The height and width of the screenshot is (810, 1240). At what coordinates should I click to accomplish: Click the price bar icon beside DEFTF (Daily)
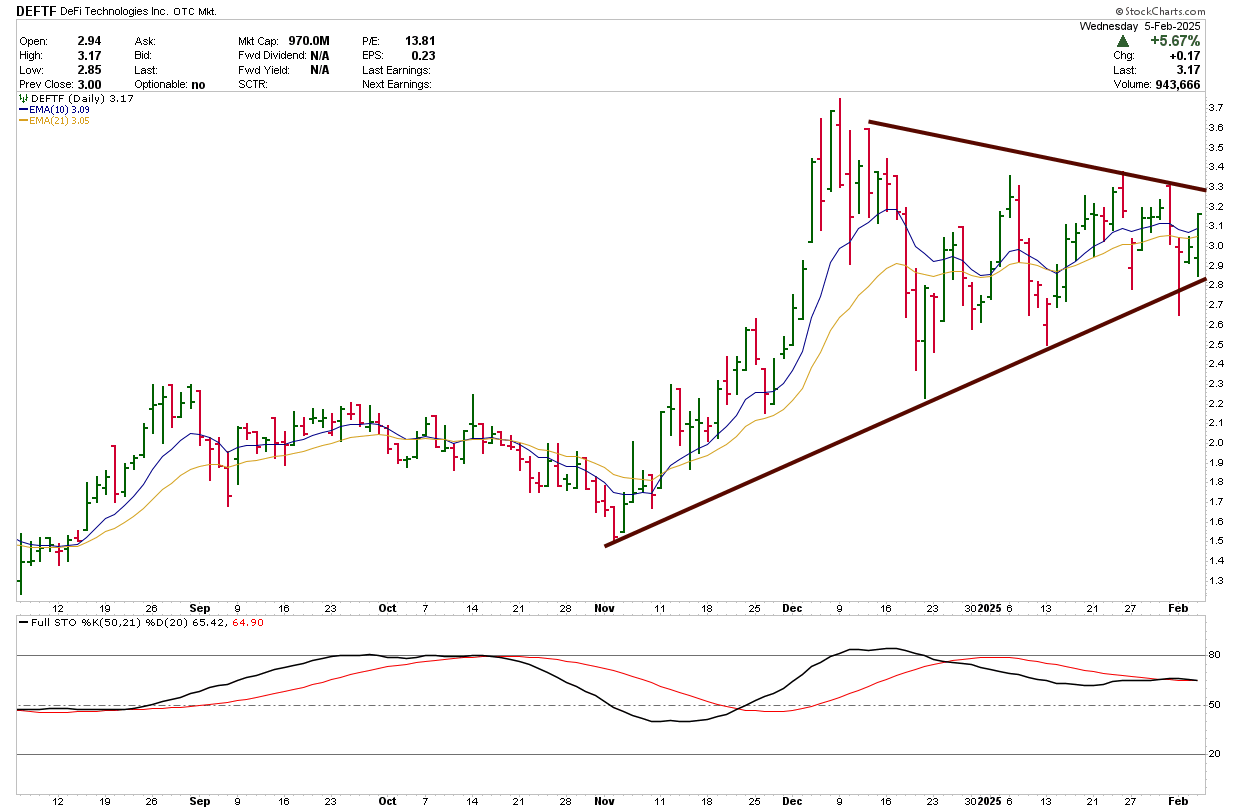[24, 98]
